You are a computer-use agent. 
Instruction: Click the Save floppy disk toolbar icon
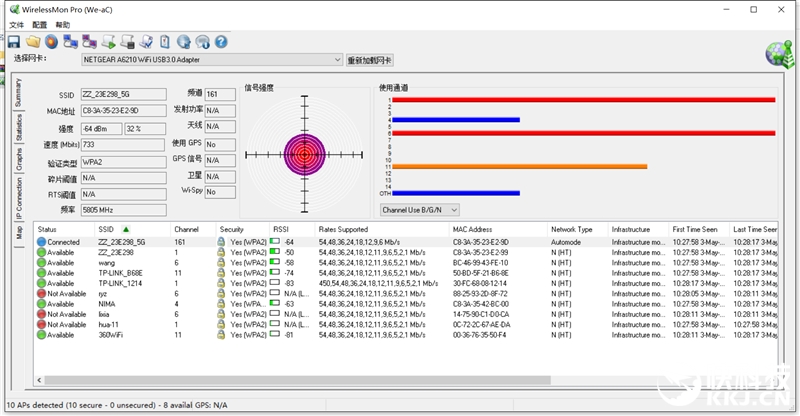pyautogui.click(x=14, y=42)
